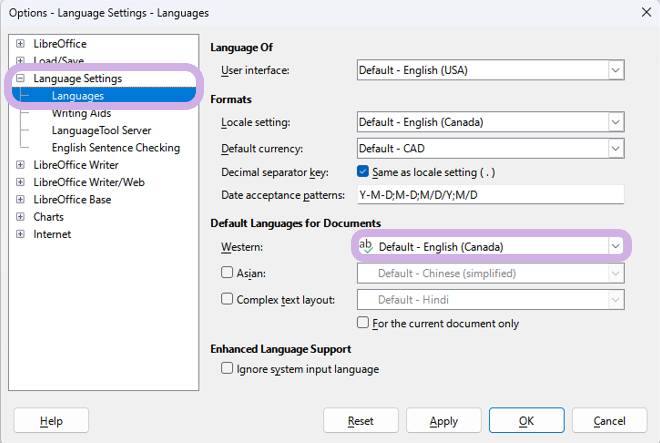Click "Default Languages for Documents" heading
Image resolution: width=660 pixels, height=443 pixels.
295,223
